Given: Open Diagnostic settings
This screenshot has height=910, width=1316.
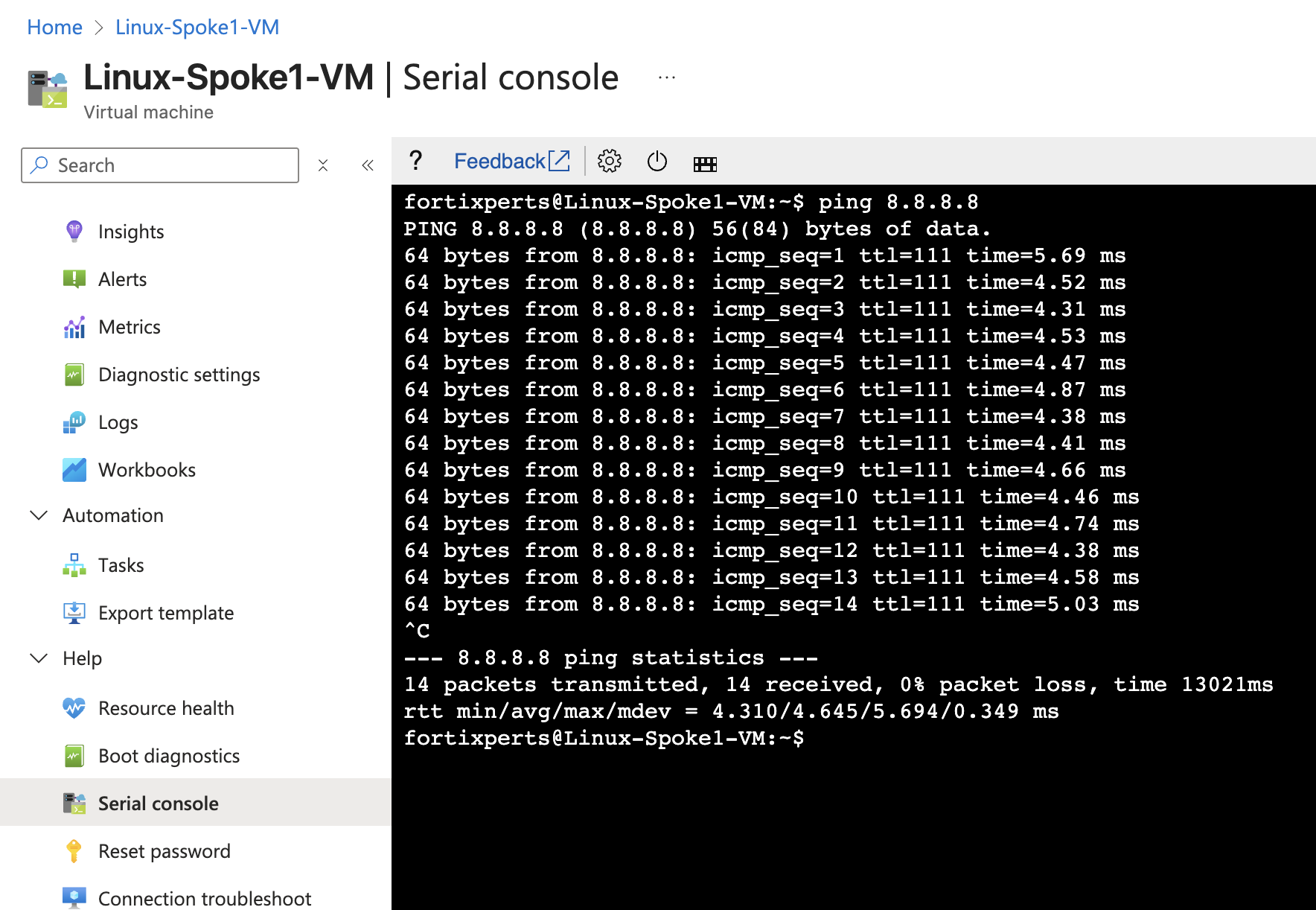Looking at the screenshot, I should [179, 375].
